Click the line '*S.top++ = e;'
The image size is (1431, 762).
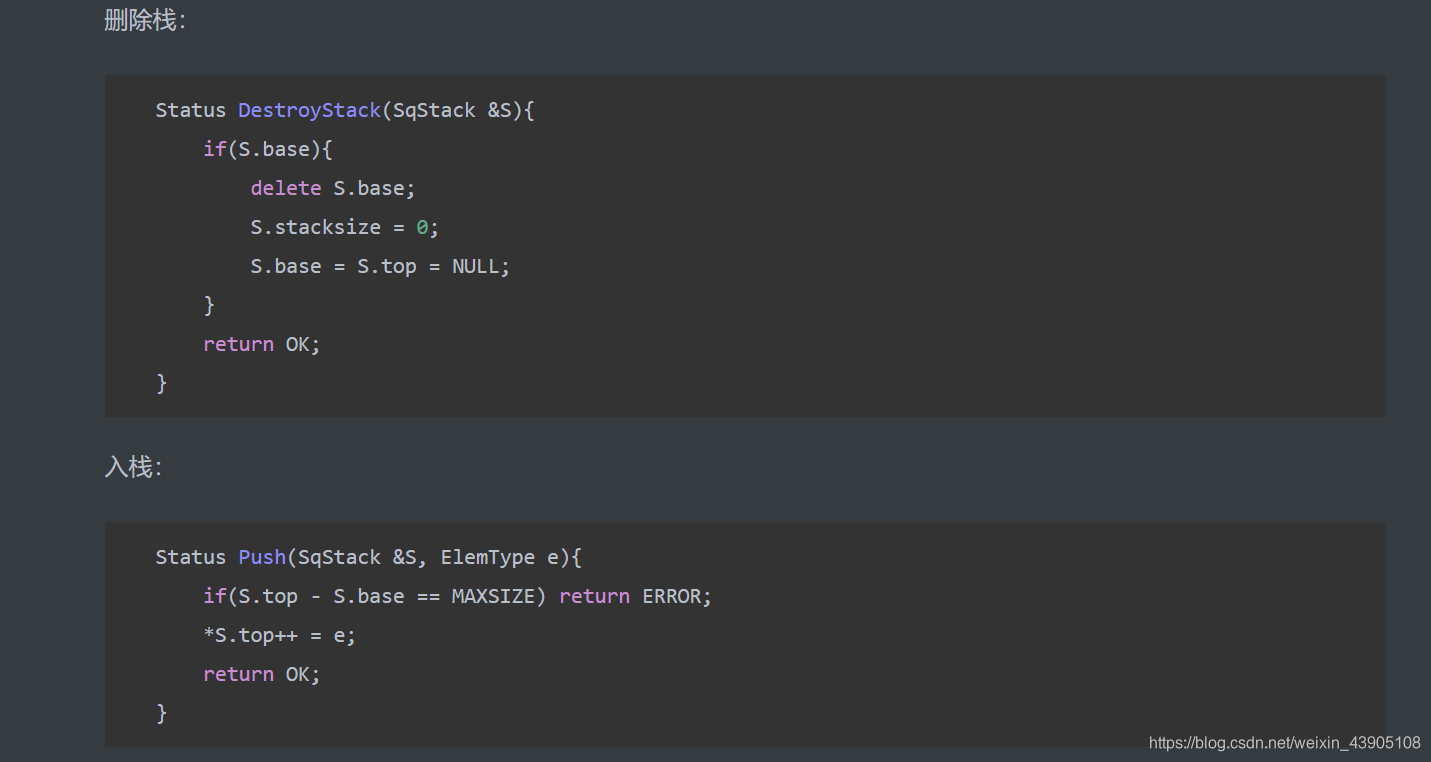pyautogui.click(x=279, y=635)
